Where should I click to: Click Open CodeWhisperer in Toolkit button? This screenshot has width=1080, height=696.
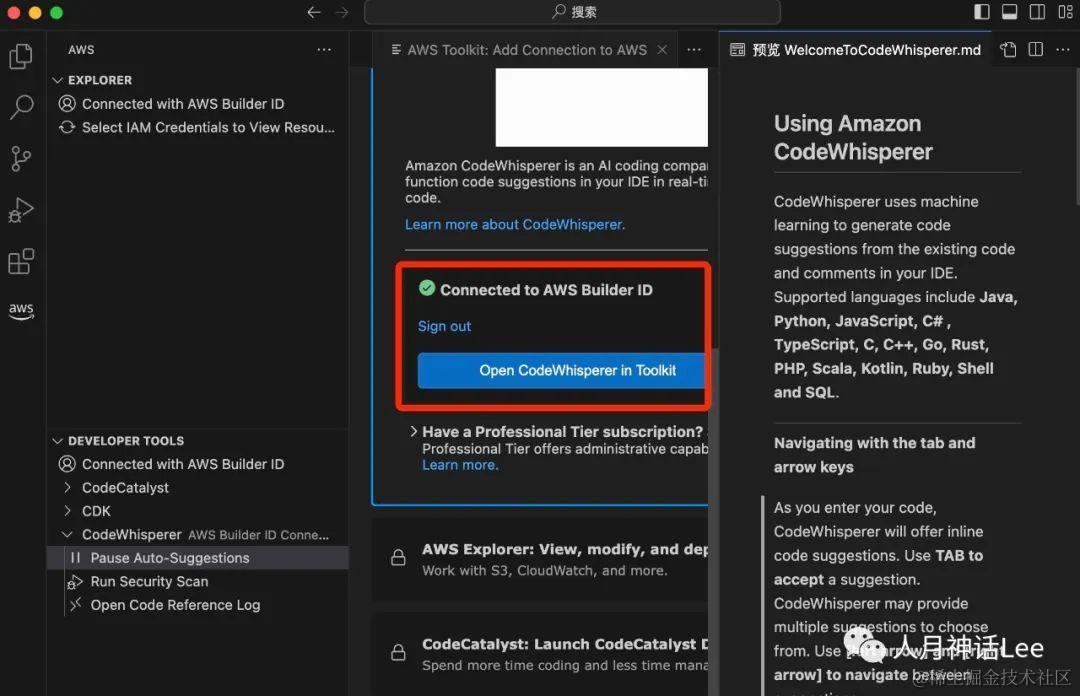click(x=561, y=370)
